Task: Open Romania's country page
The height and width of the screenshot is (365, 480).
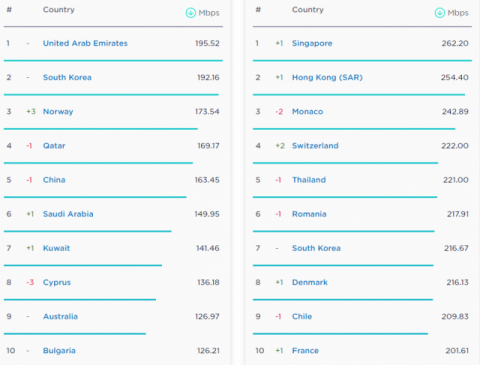Action: point(309,214)
